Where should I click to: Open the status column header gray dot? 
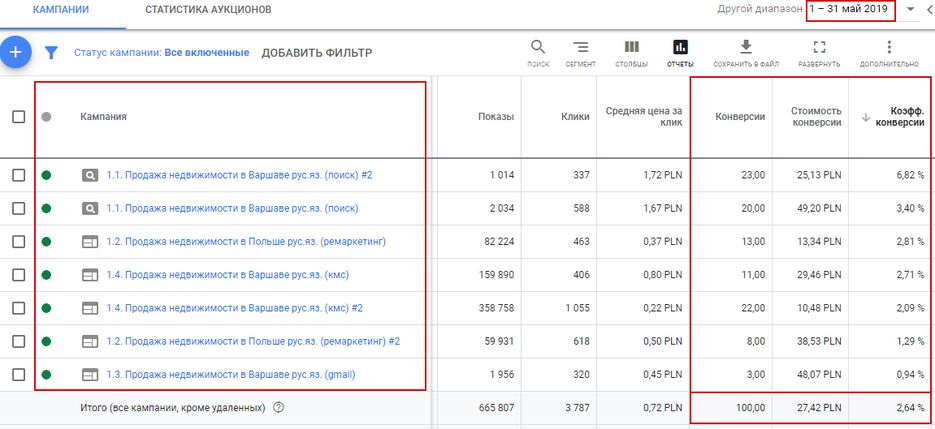pos(46,117)
